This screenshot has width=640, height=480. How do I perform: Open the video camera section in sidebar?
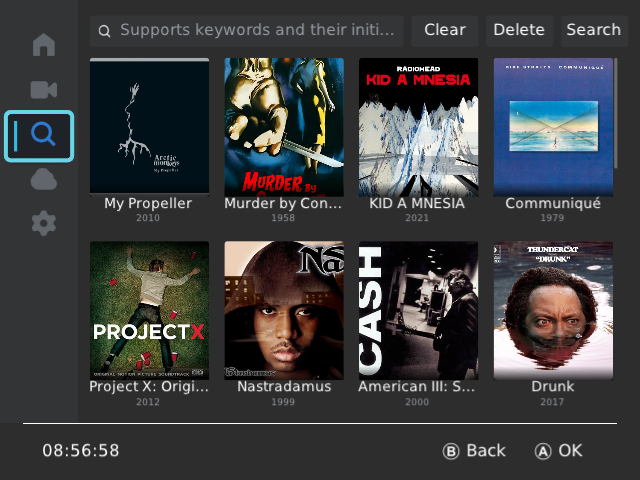(44, 89)
